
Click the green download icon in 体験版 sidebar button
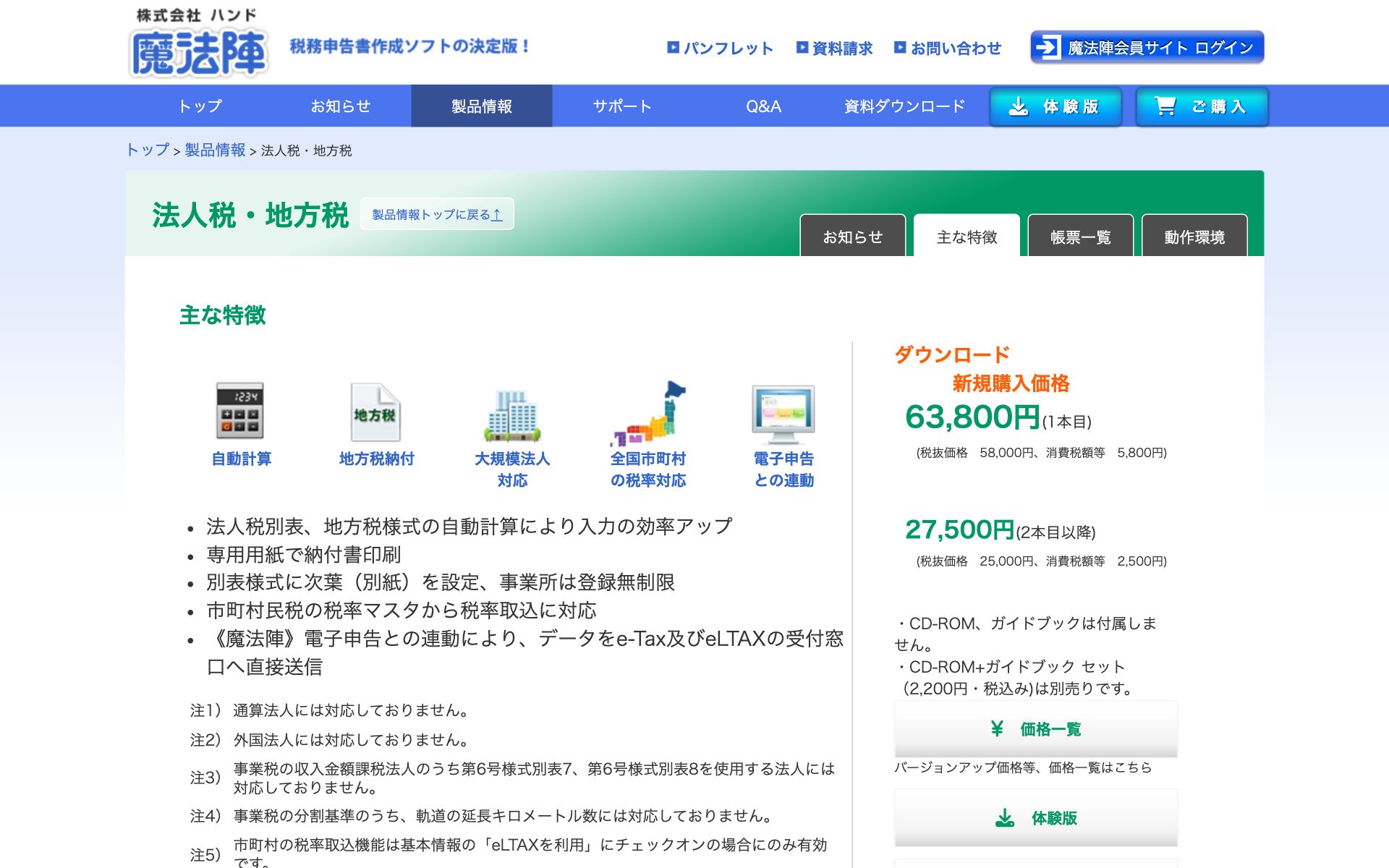[x=1005, y=818]
